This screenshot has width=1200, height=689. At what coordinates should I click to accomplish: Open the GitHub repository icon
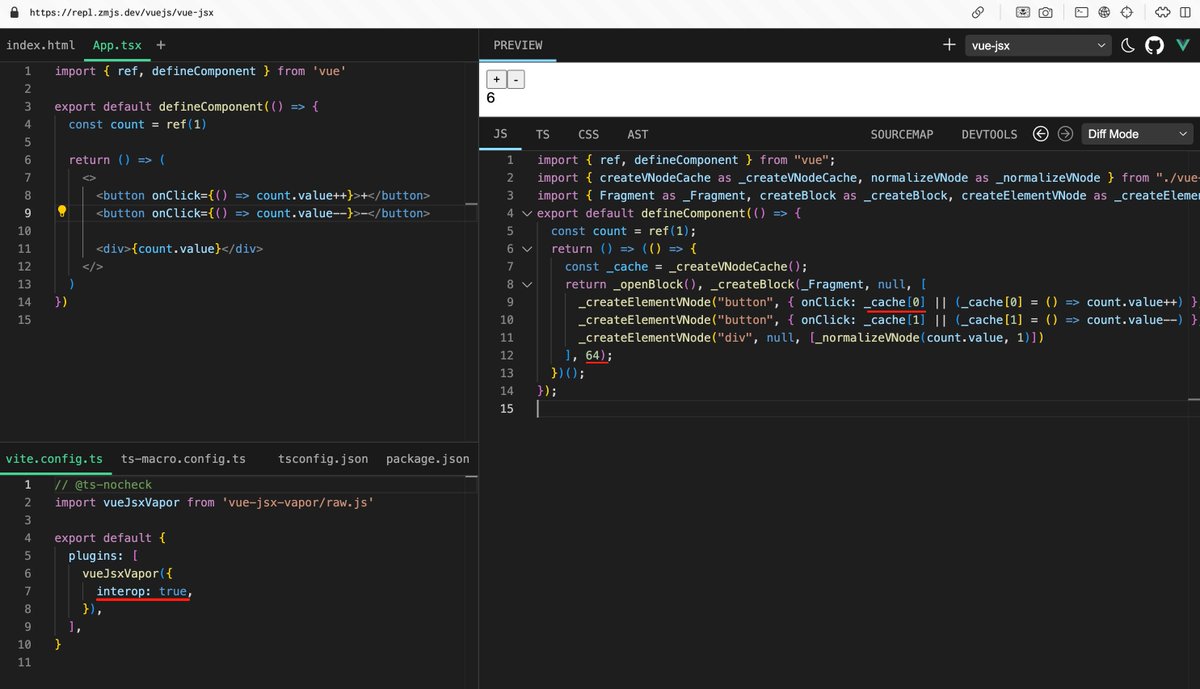(x=1154, y=45)
